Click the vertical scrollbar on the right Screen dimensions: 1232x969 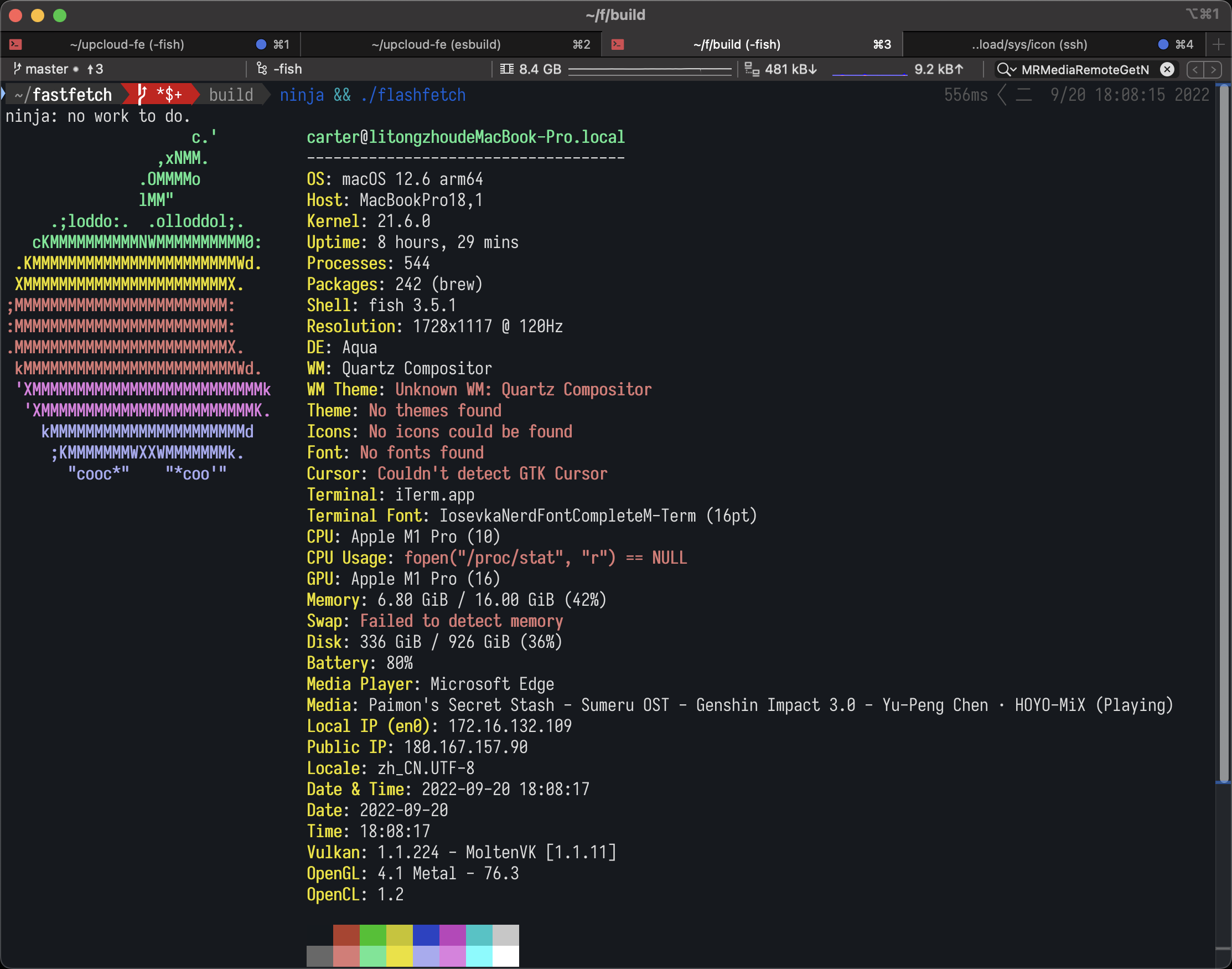pos(1224,431)
